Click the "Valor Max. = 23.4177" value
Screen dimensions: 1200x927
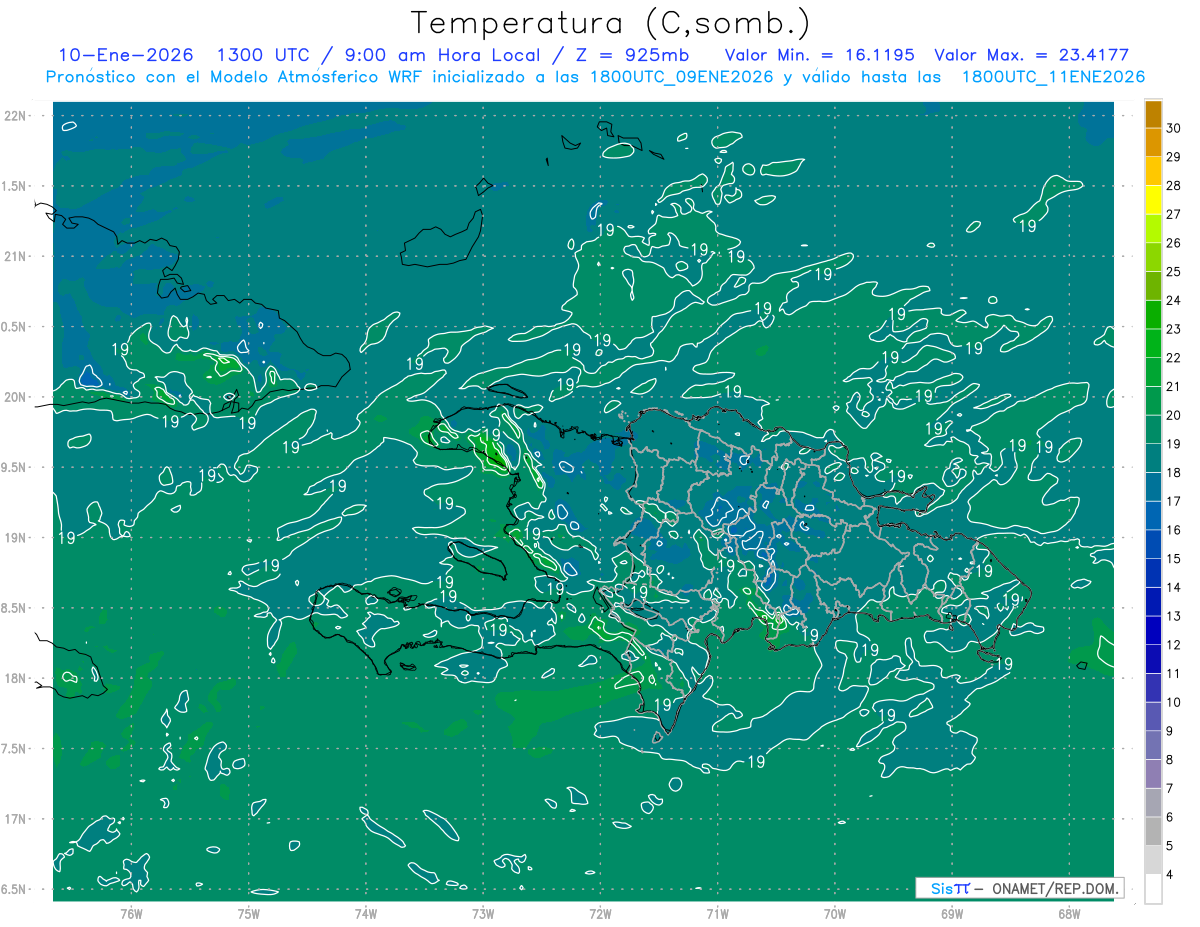[1031, 55]
